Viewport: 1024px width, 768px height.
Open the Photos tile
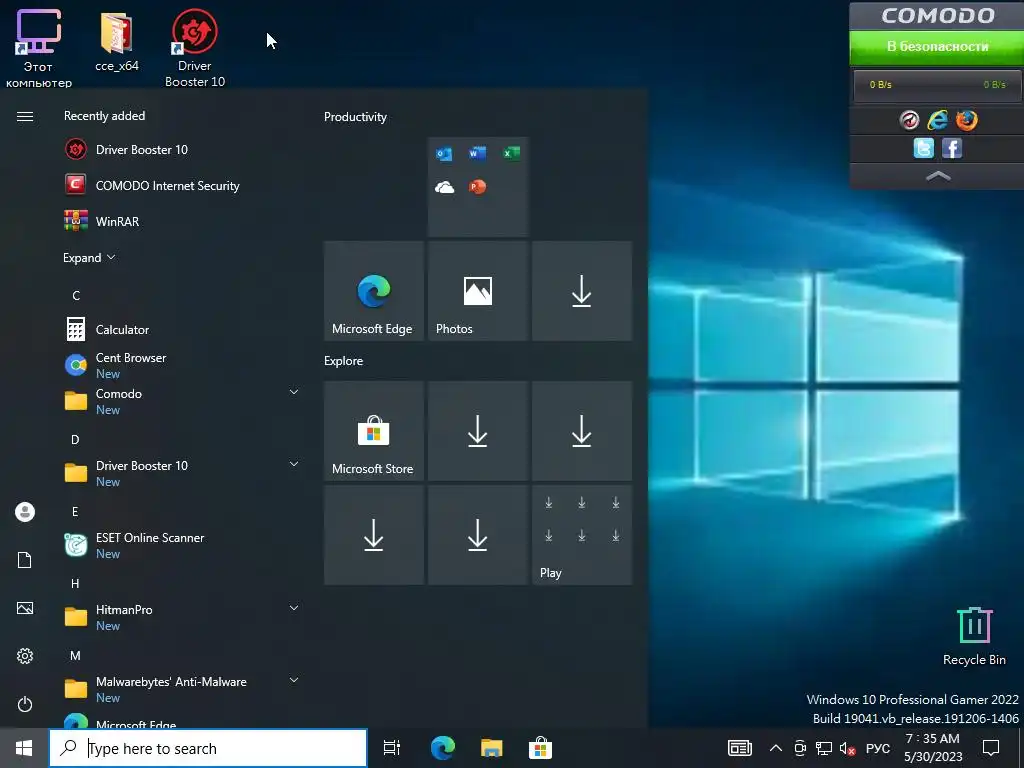478,291
